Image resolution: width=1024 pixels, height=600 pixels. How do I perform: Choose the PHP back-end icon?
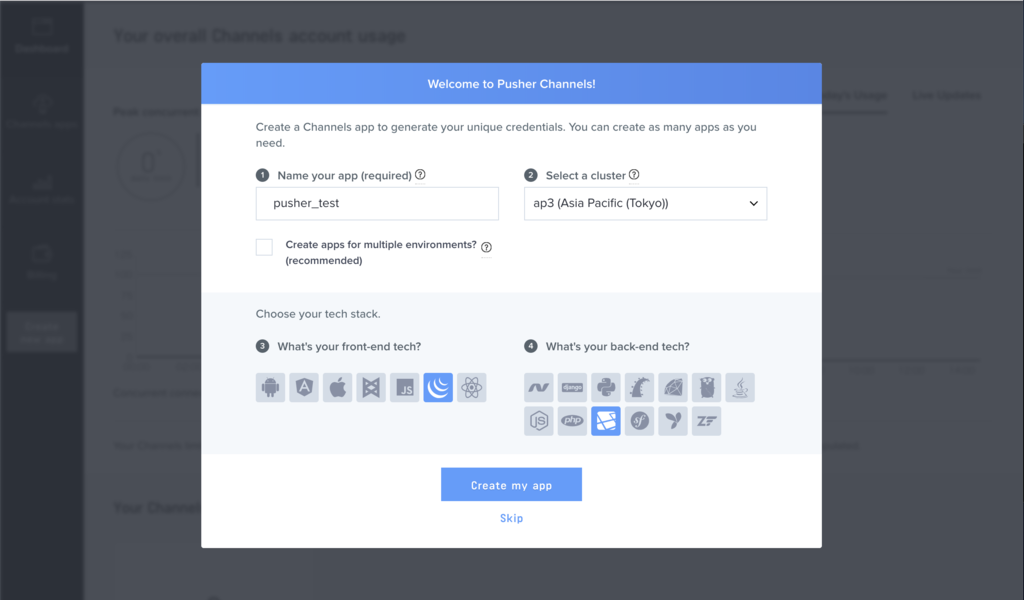(572, 421)
